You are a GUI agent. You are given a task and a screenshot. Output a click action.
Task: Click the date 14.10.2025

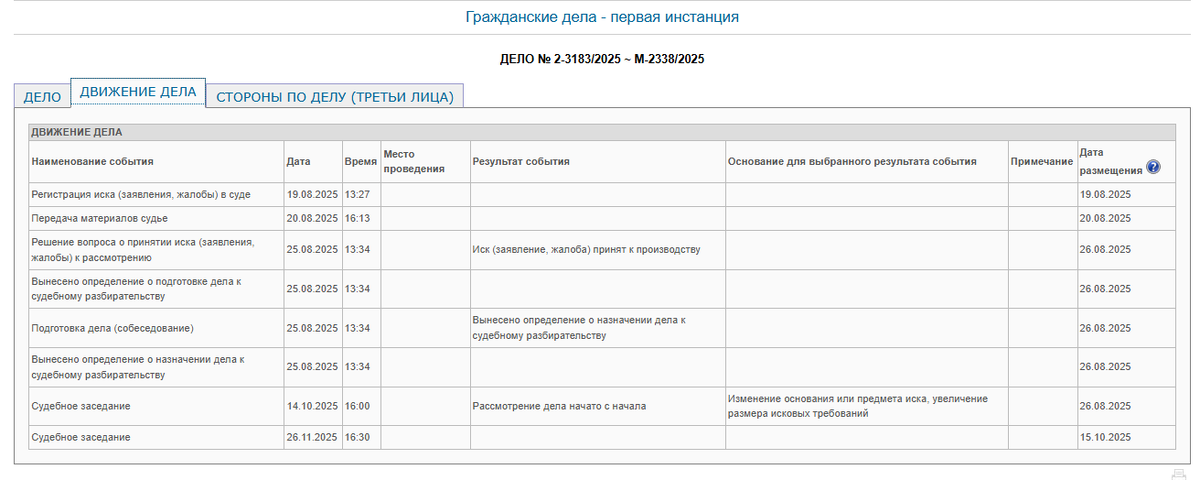pyautogui.click(x=312, y=406)
